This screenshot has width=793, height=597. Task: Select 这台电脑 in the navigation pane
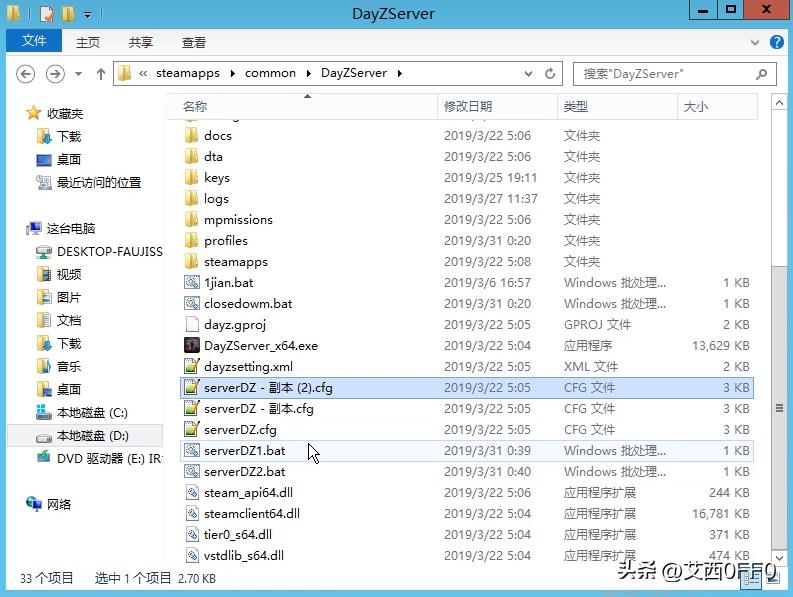tap(70, 229)
